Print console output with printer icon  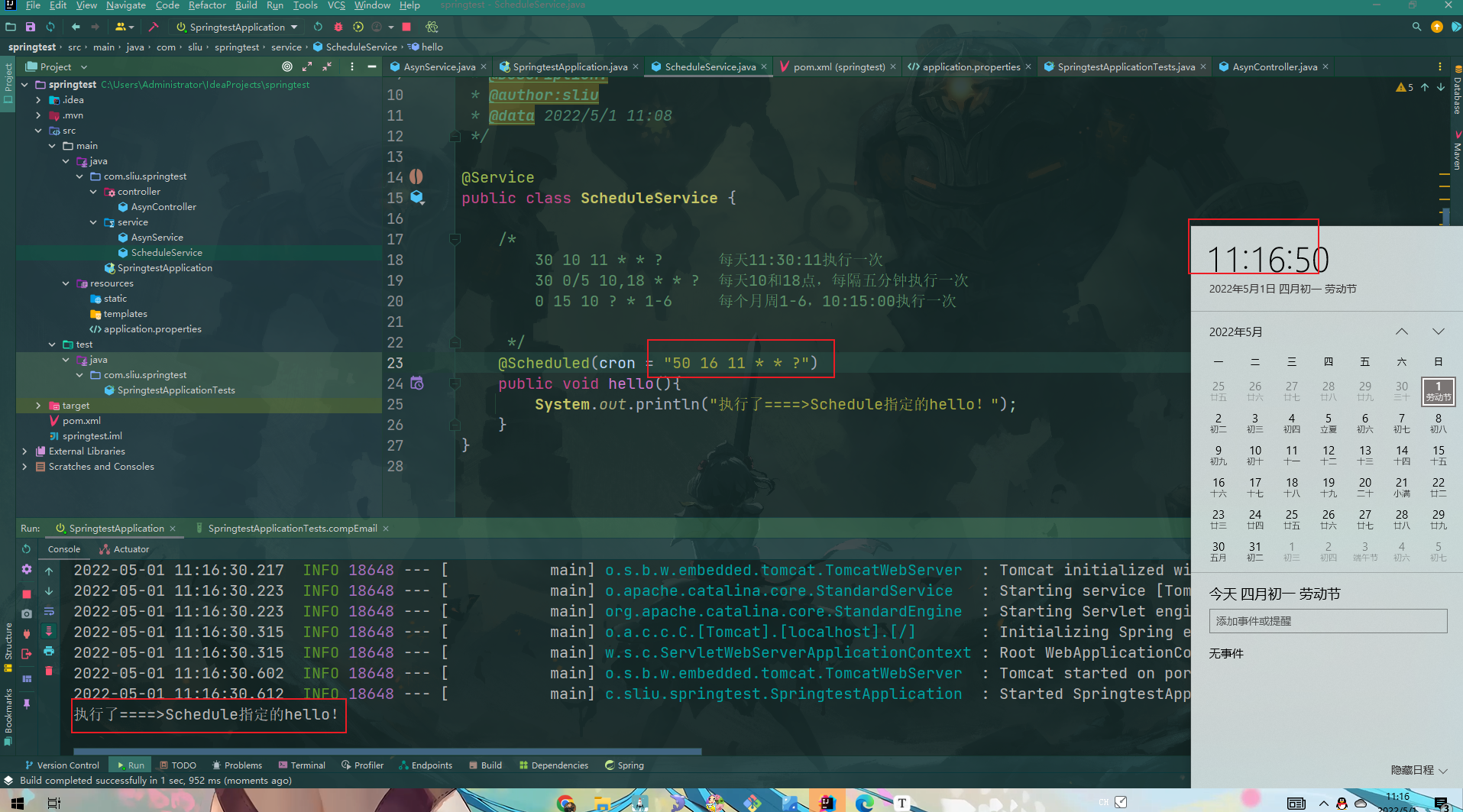pos(49,651)
